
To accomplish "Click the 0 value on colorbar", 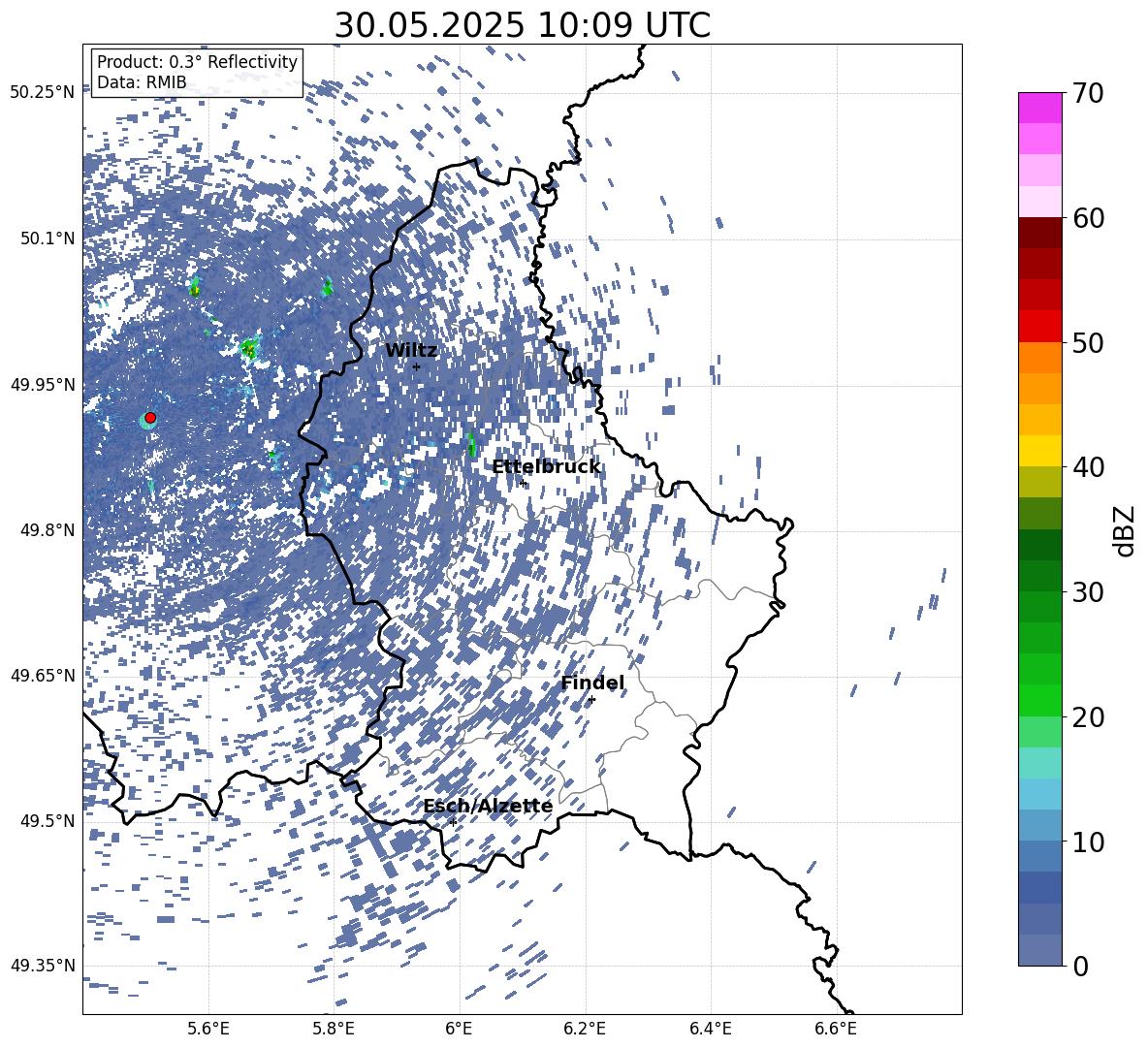I will click(1081, 966).
